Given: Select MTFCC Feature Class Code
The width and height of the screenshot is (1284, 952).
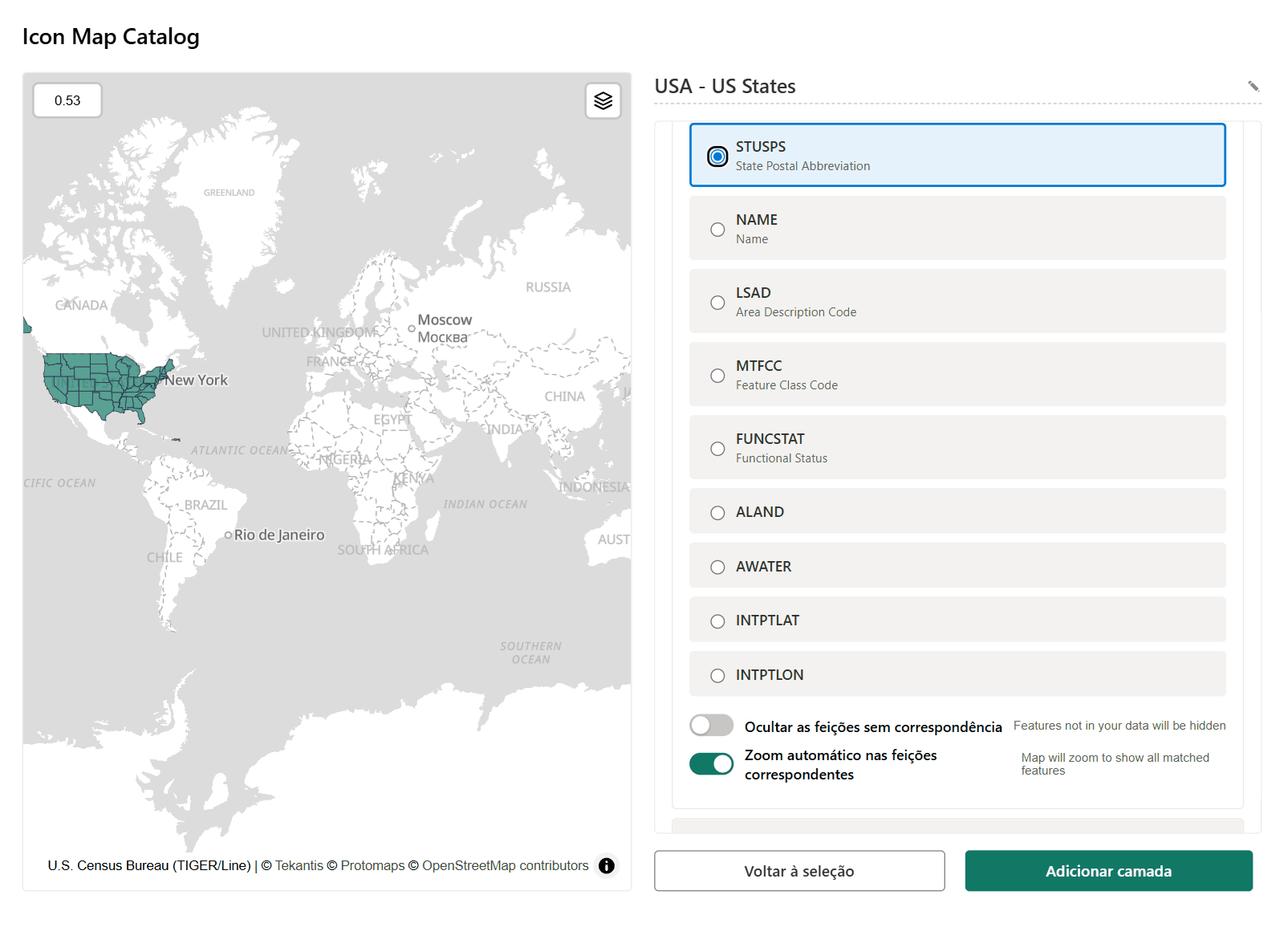Looking at the screenshot, I should [957, 374].
